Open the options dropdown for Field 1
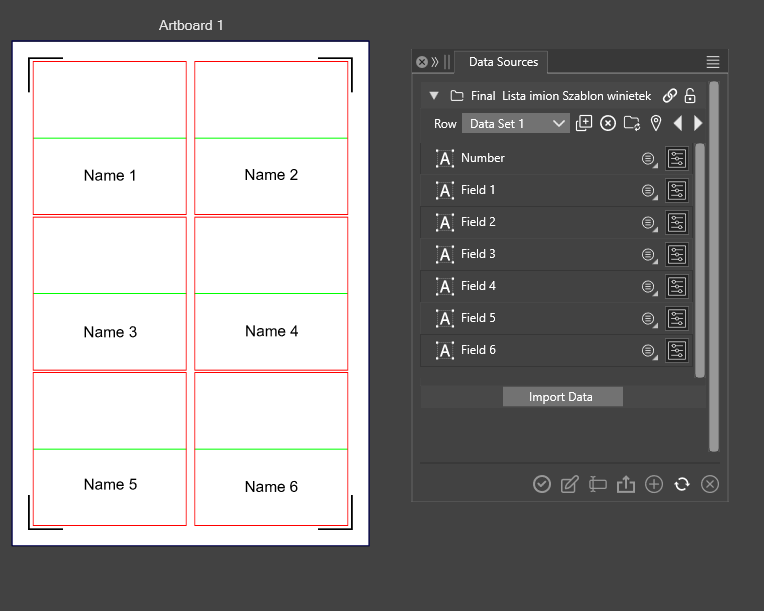764x611 pixels. [x=648, y=190]
